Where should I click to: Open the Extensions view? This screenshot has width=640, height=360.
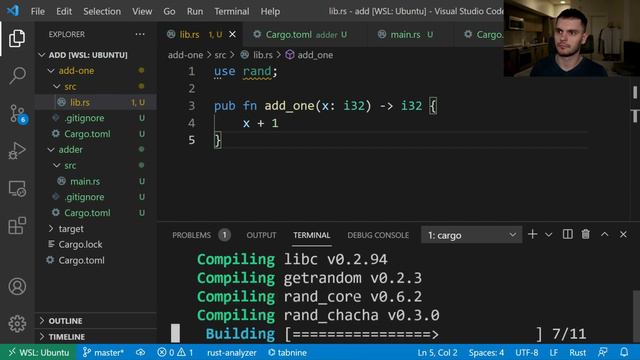pyautogui.click(x=17, y=226)
